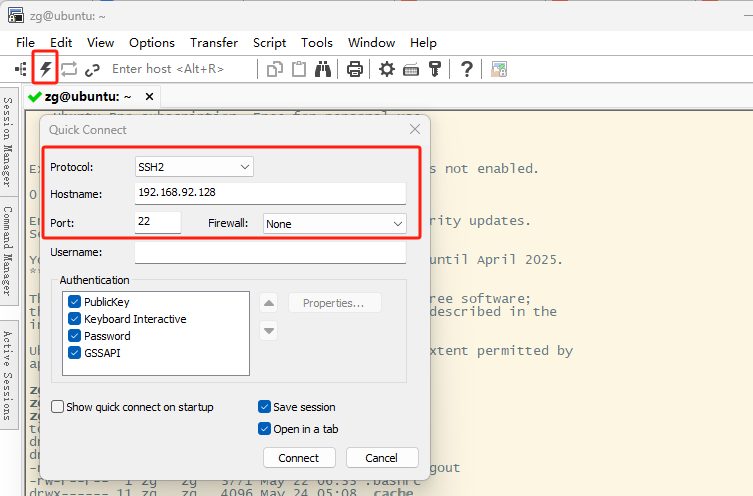Click the Port number field
Image resolution: width=753 pixels, height=496 pixels.
coord(158,222)
